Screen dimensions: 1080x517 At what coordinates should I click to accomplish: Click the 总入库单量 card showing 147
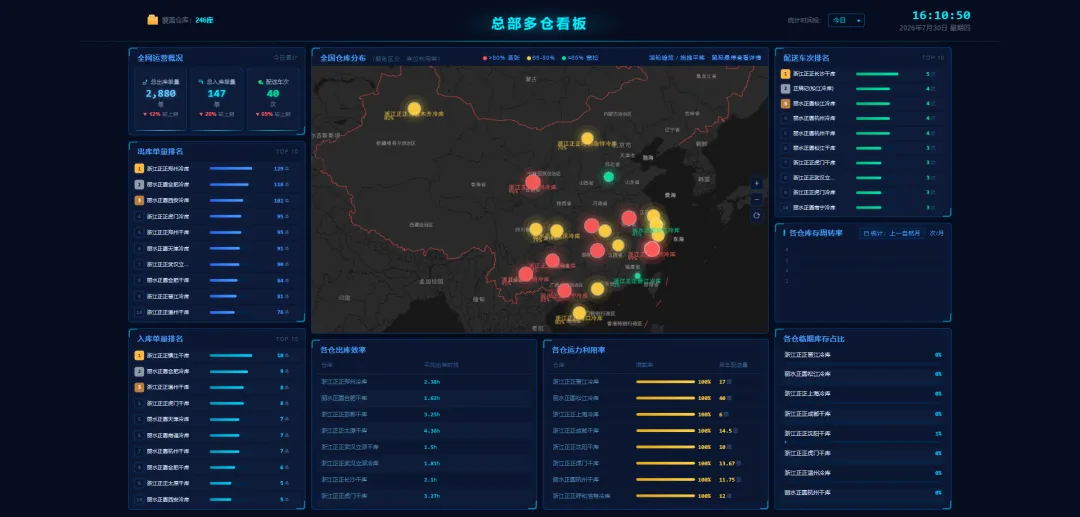coord(216,99)
